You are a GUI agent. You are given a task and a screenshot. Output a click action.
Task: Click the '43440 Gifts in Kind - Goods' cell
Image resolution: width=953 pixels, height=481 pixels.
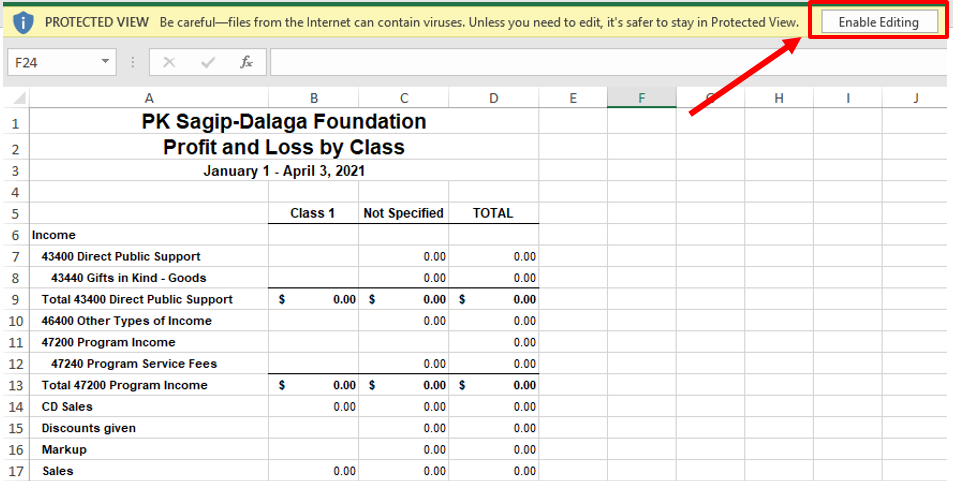pos(149,278)
